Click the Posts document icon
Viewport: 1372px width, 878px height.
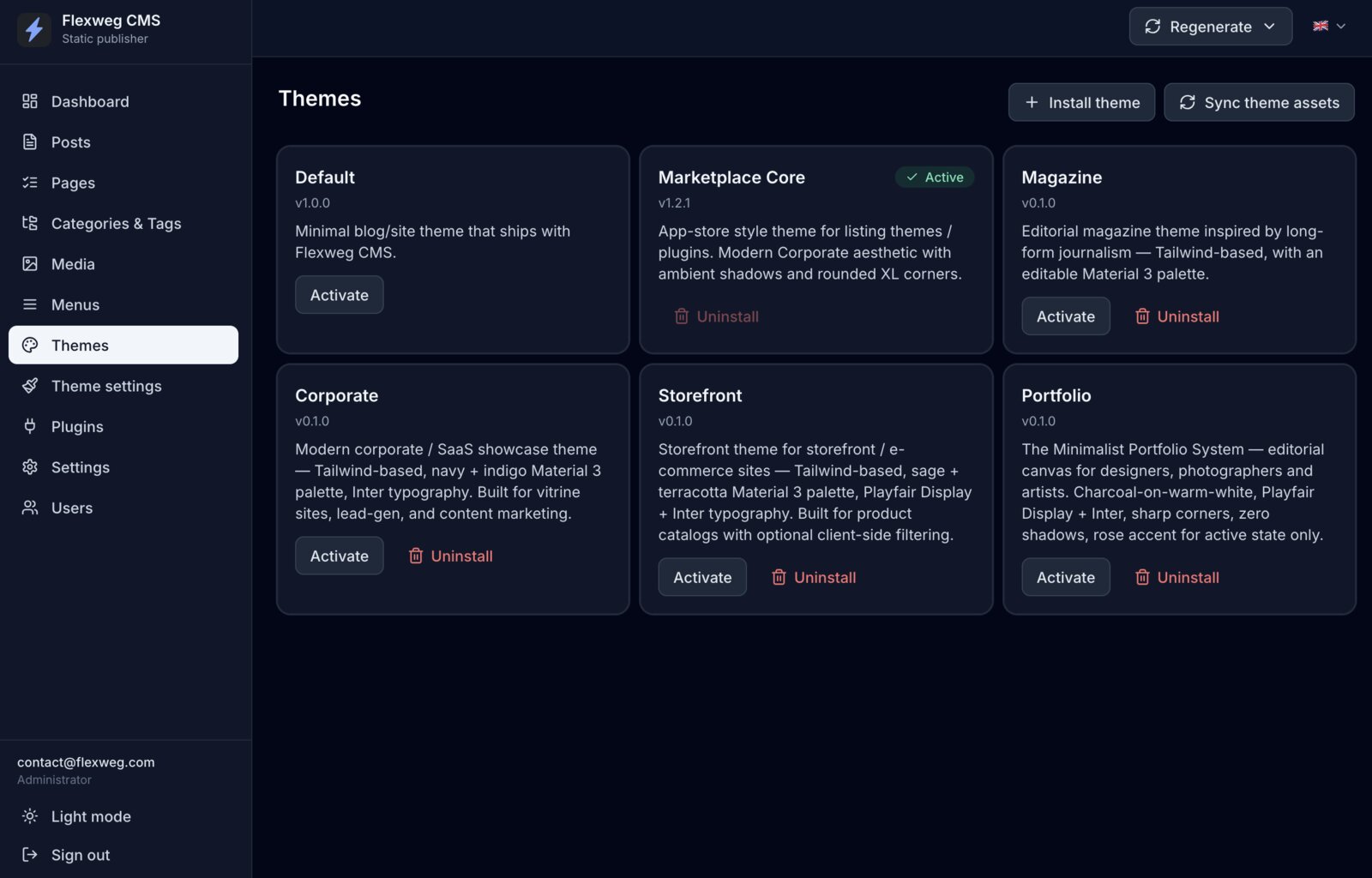tap(30, 141)
